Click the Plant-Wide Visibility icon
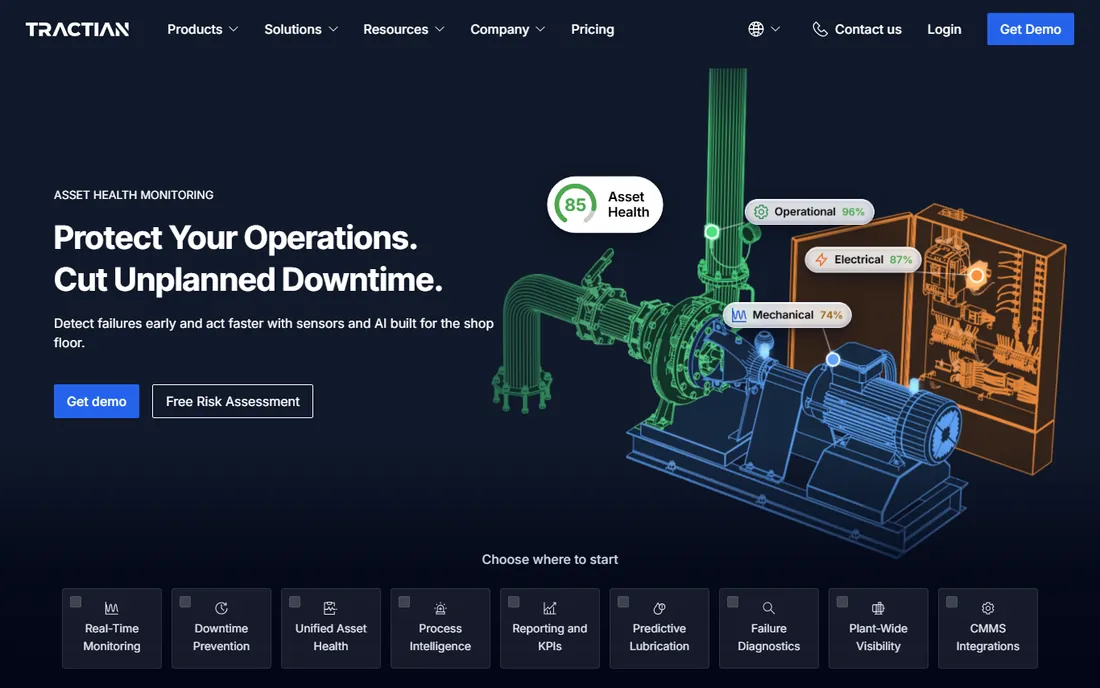 coord(878,608)
